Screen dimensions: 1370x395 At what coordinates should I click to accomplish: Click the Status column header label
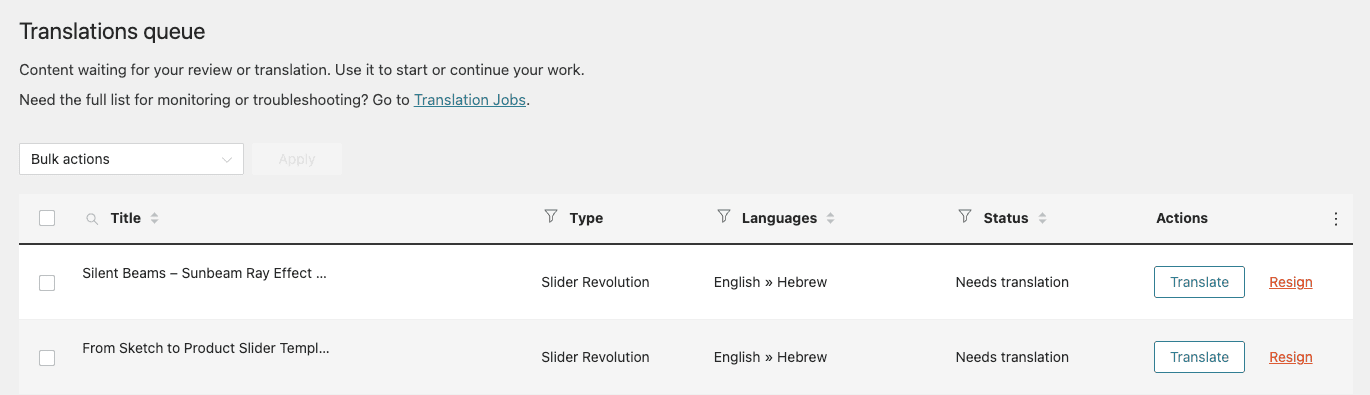(x=1006, y=218)
